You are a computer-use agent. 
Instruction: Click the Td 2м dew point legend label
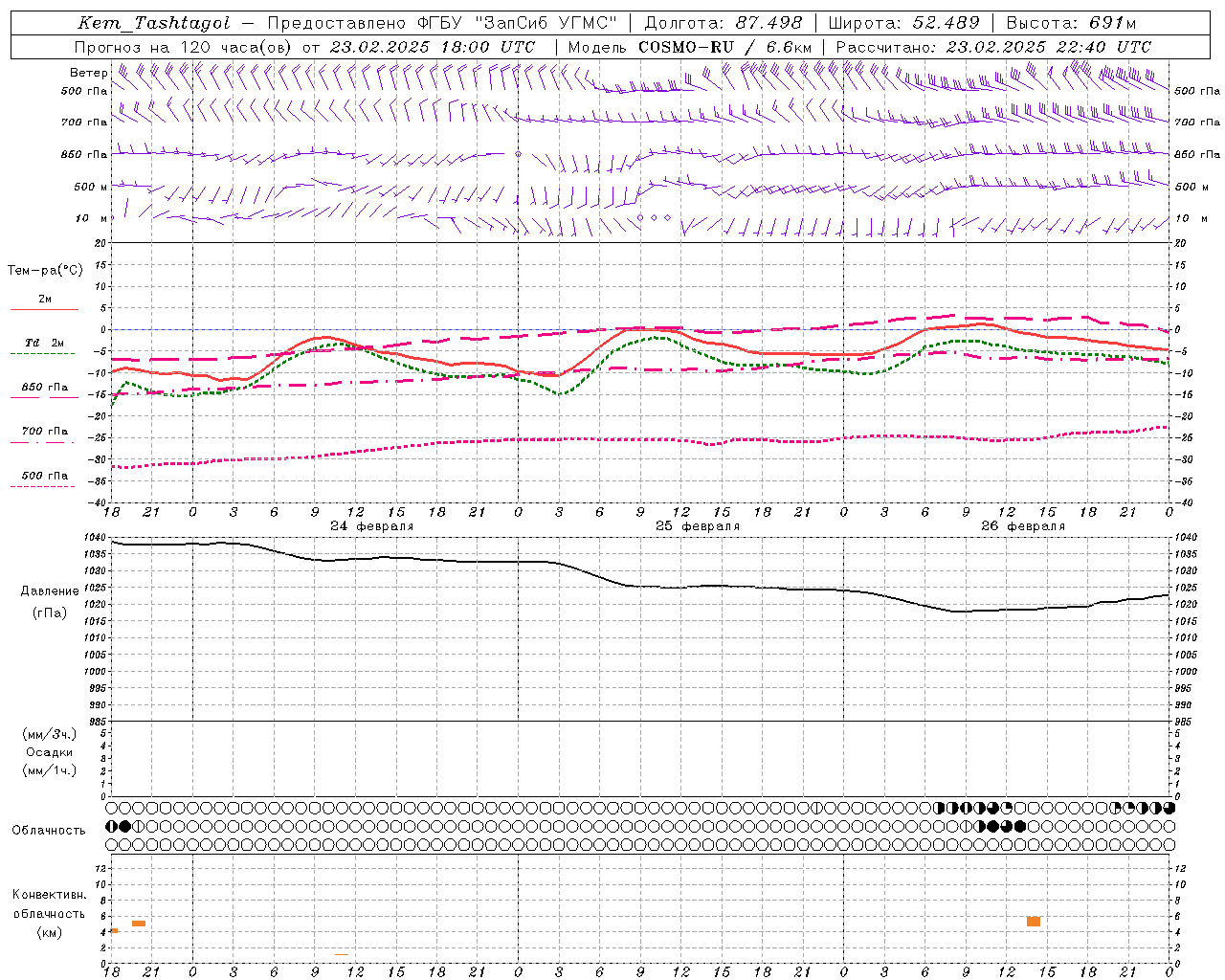point(45,343)
